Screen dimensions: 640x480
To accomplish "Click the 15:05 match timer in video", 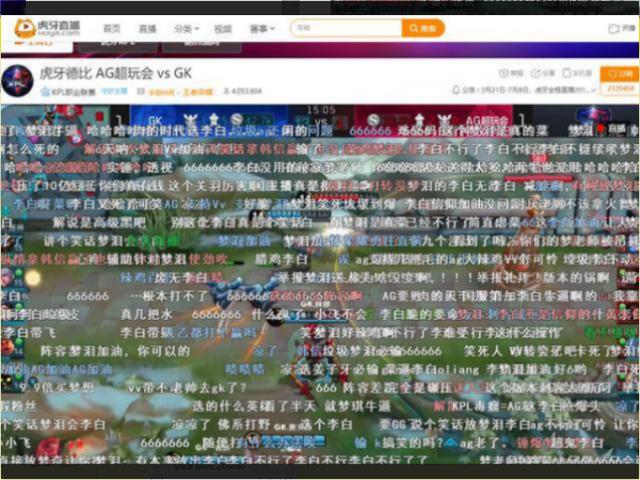I will [x=321, y=110].
